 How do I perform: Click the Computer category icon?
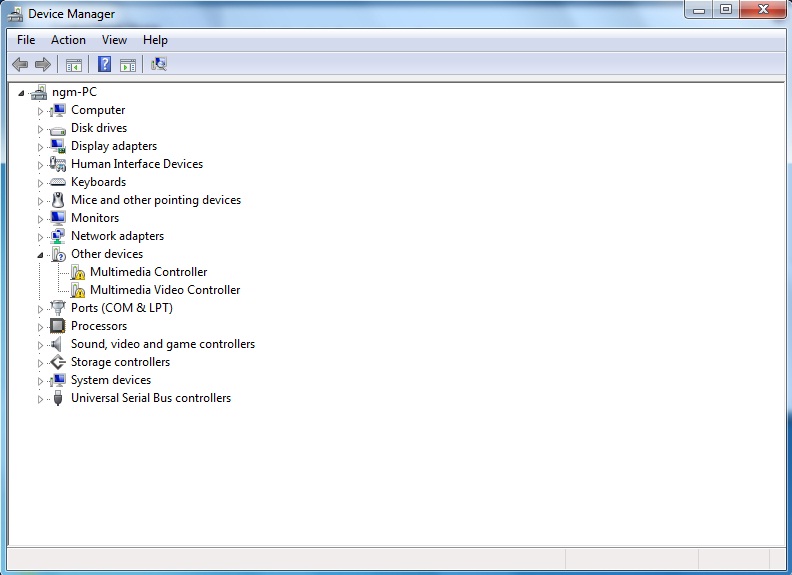pyautogui.click(x=58, y=110)
